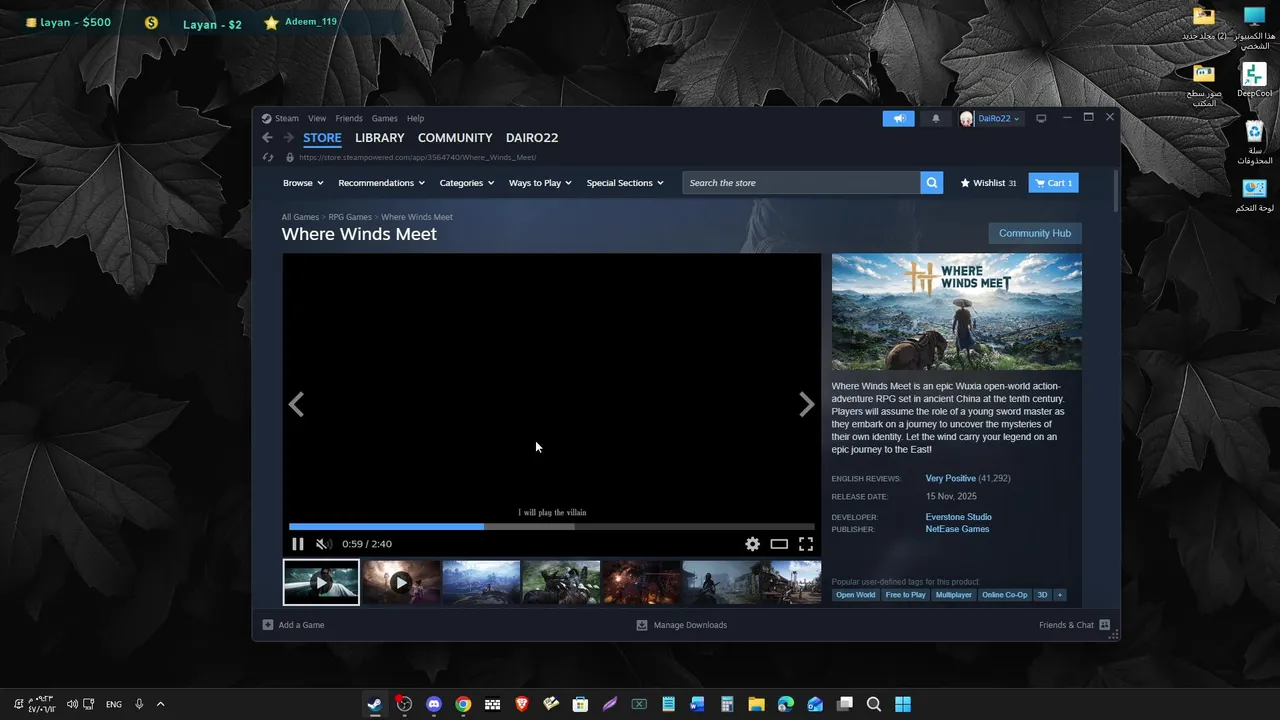Click the Where Winds Meet header image

click(x=956, y=311)
